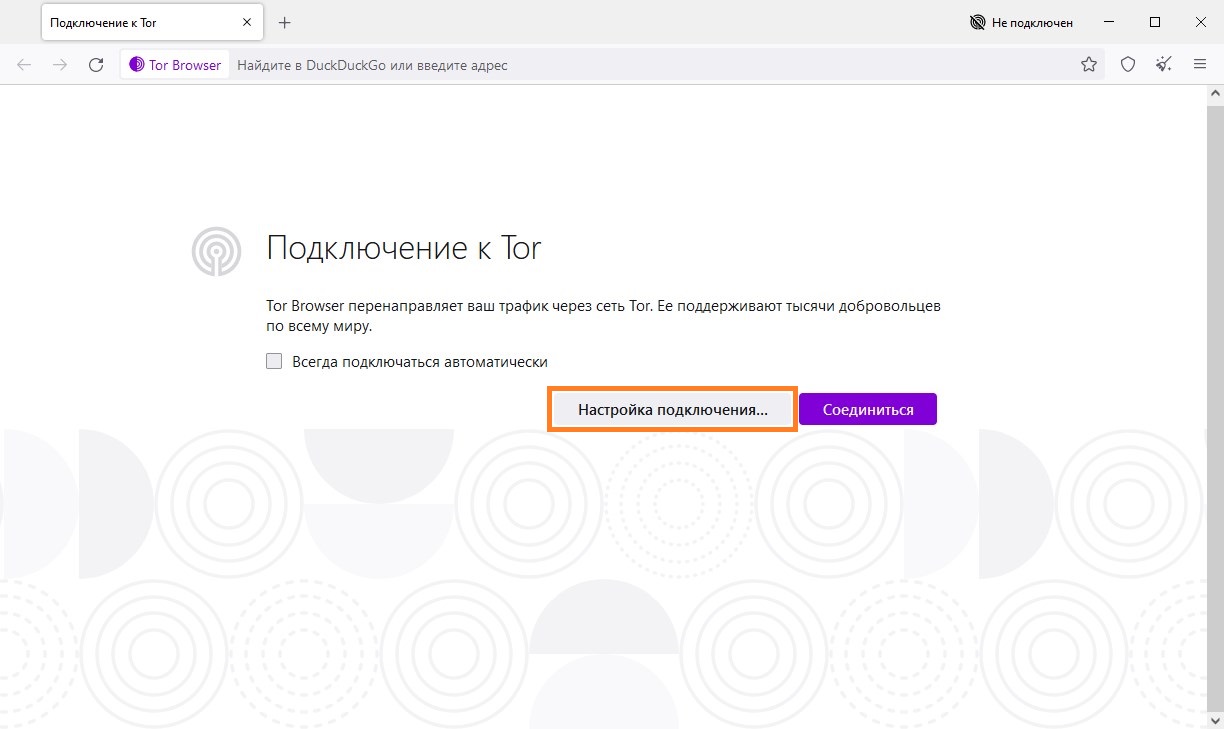Click the forward navigation arrow
Image resolution: width=1224 pixels, height=729 pixels.
coord(60,65)
